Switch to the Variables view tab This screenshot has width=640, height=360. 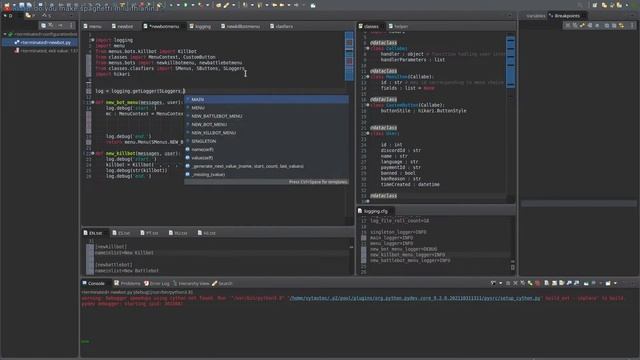[x=535, y=16]
